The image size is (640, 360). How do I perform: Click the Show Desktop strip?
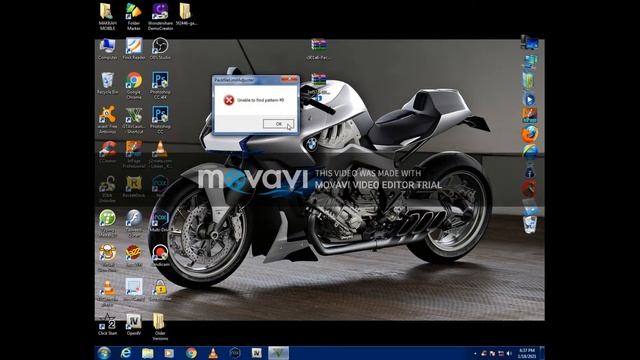point(542,353)
